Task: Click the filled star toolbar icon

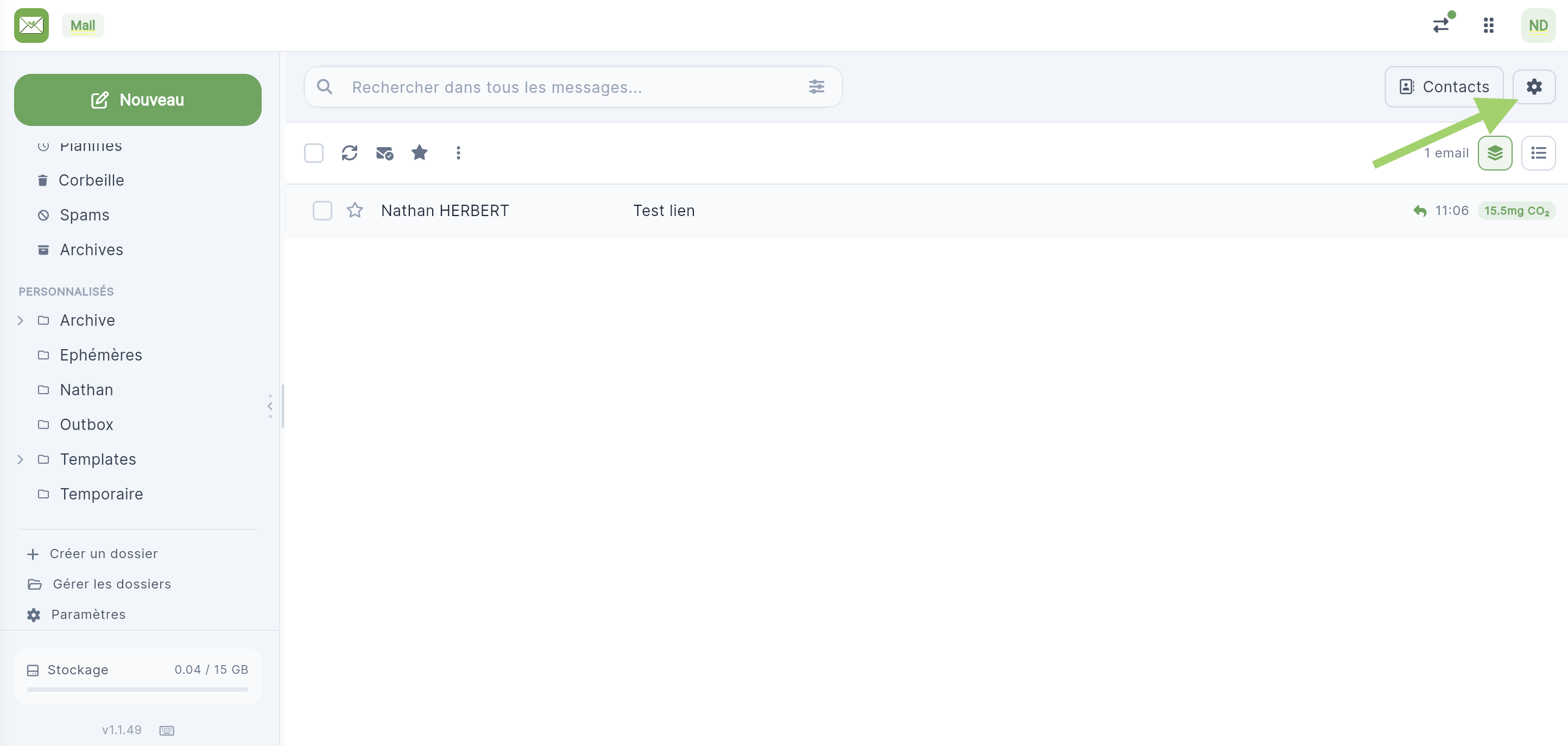Action: 419,153
